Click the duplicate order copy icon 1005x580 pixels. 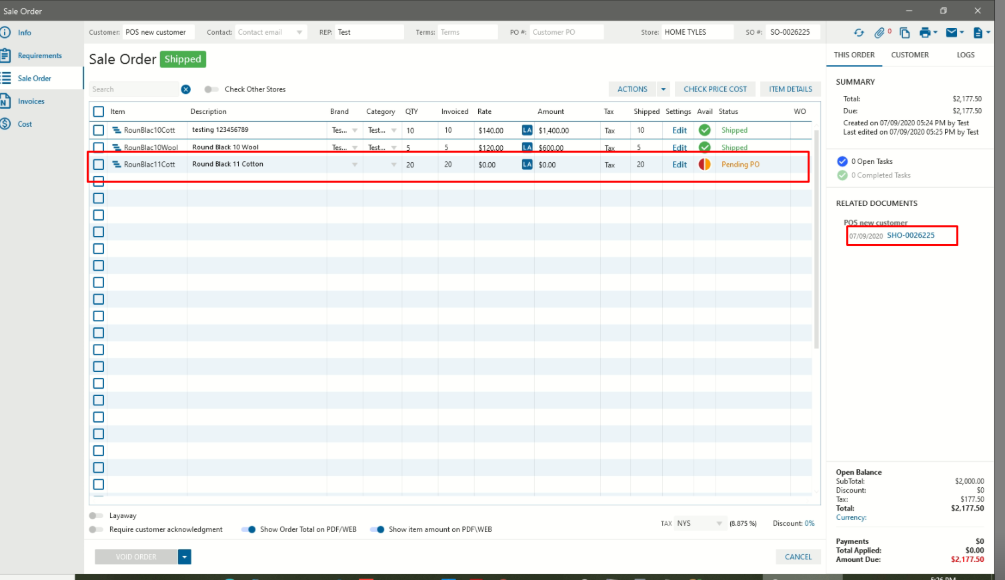pyautogui.click(x=904, y=33)
